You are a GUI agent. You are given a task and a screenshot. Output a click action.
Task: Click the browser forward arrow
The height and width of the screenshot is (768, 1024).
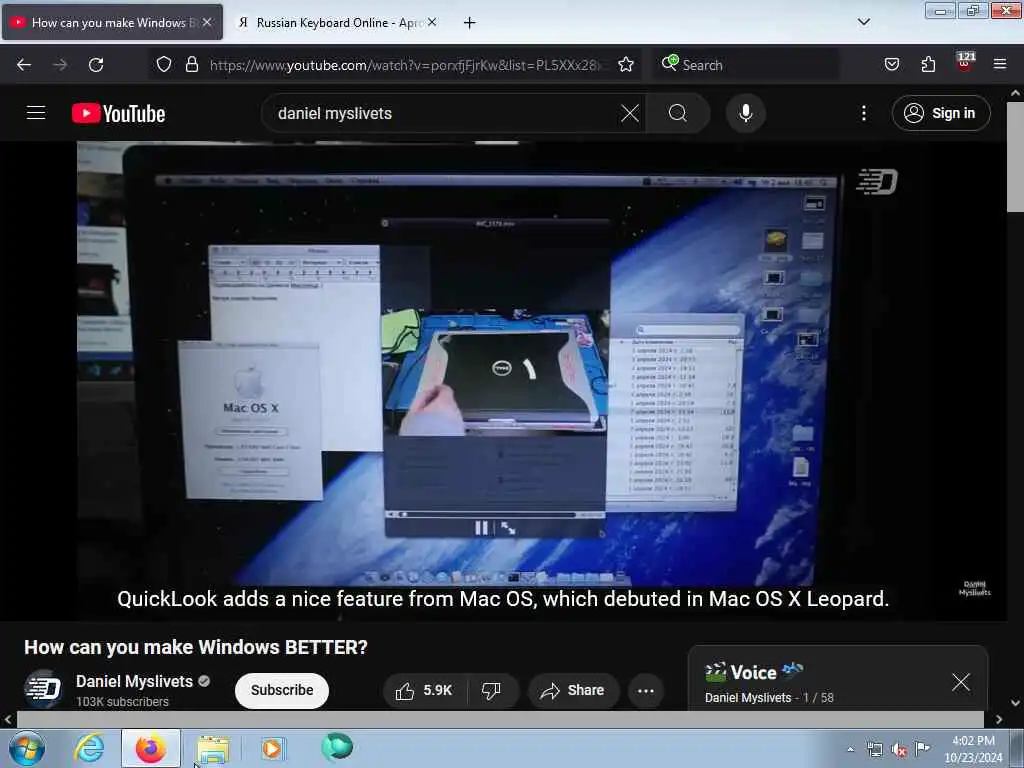pos(60,65)
